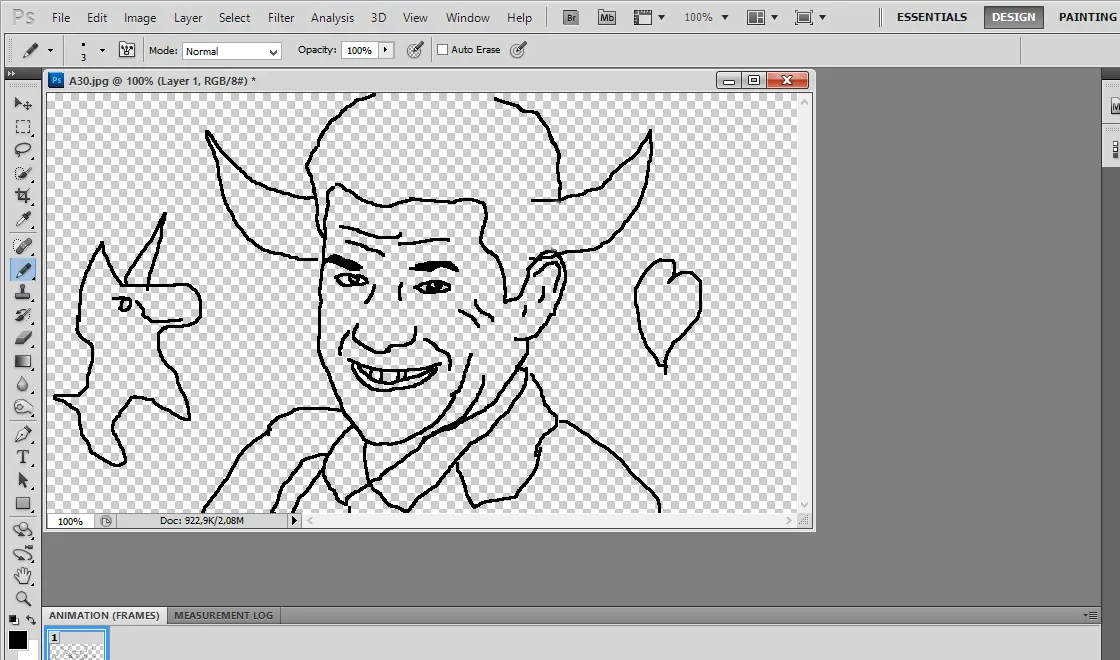The width and height of the screenshot is (1120, 660).
Task: Toggle the brush panel button
Action: [127, 50]
